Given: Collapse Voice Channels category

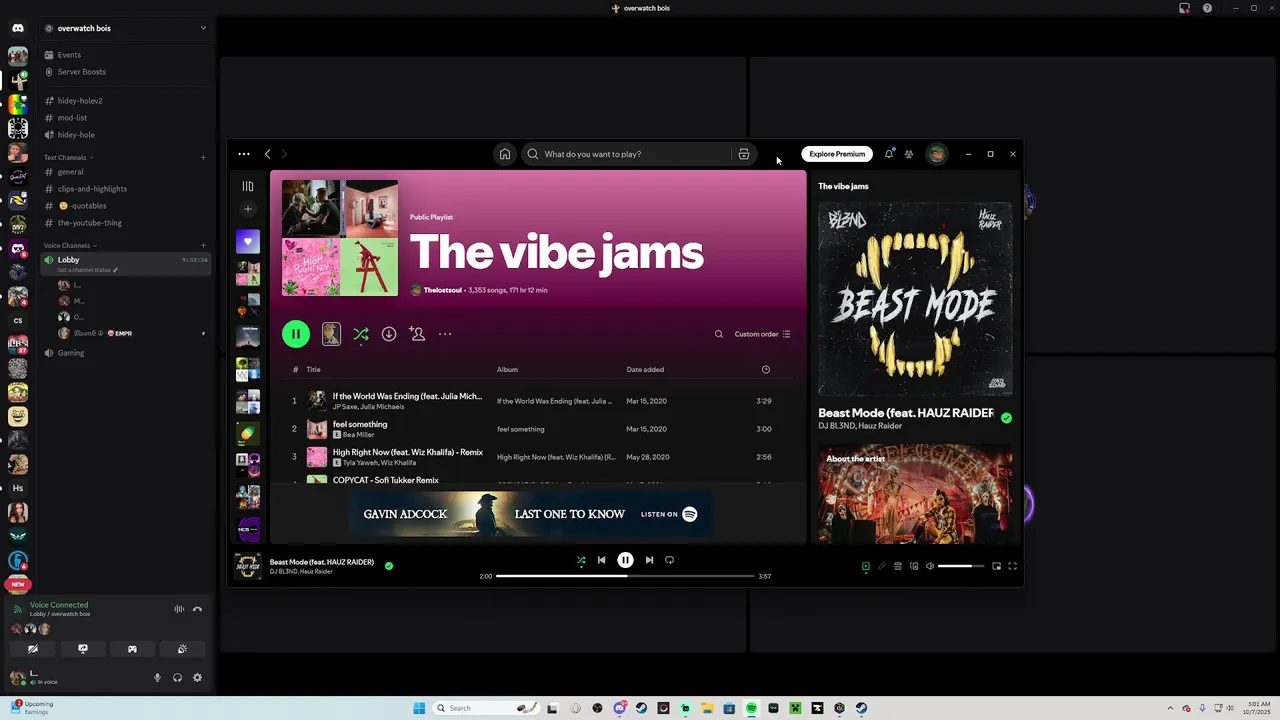Looking at the screenshot, I should pos(70,245).
